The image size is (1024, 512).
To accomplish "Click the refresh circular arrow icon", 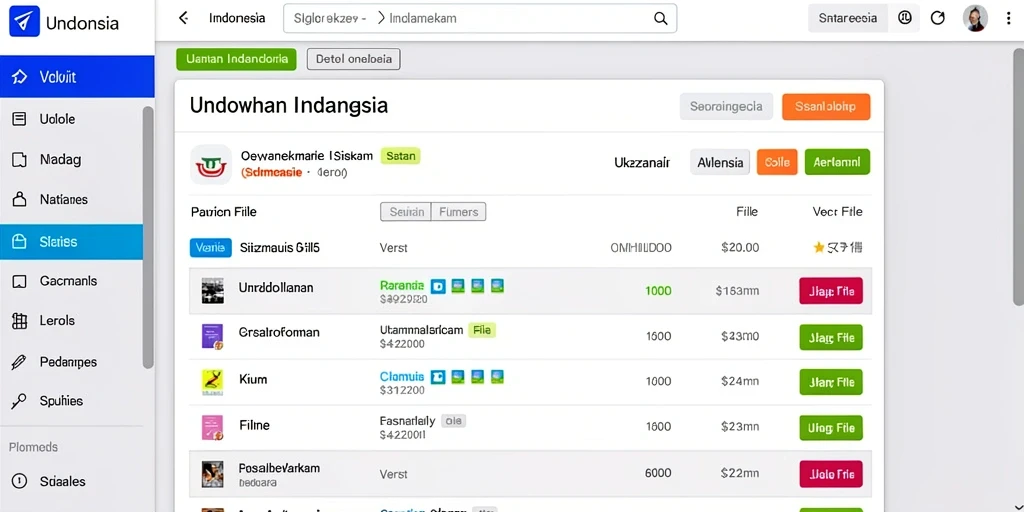I will (938, 18).
